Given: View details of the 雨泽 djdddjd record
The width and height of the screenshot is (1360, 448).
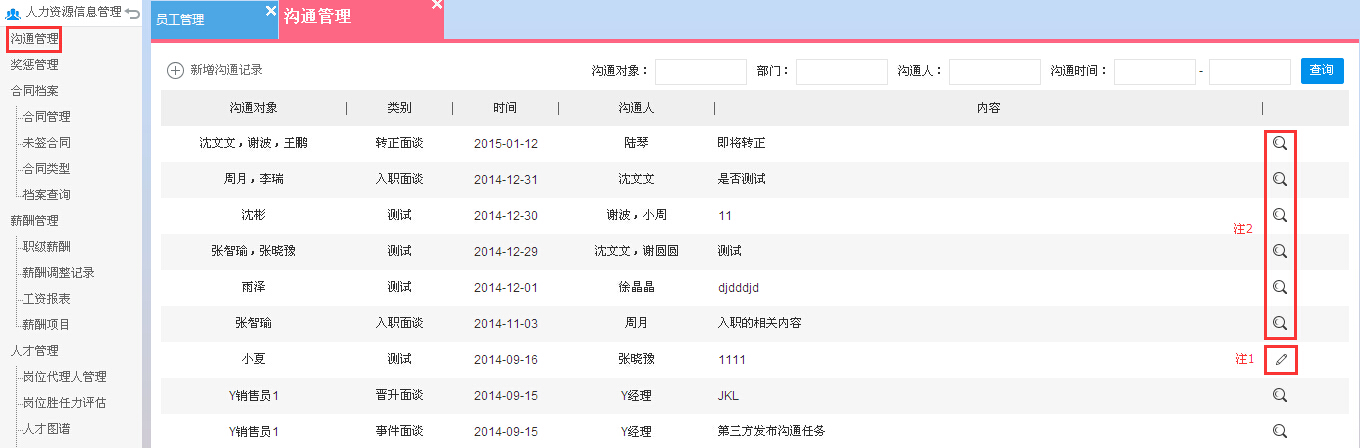Looking at the screenshot, I should pyautogui.click(x=1279, y=287).
